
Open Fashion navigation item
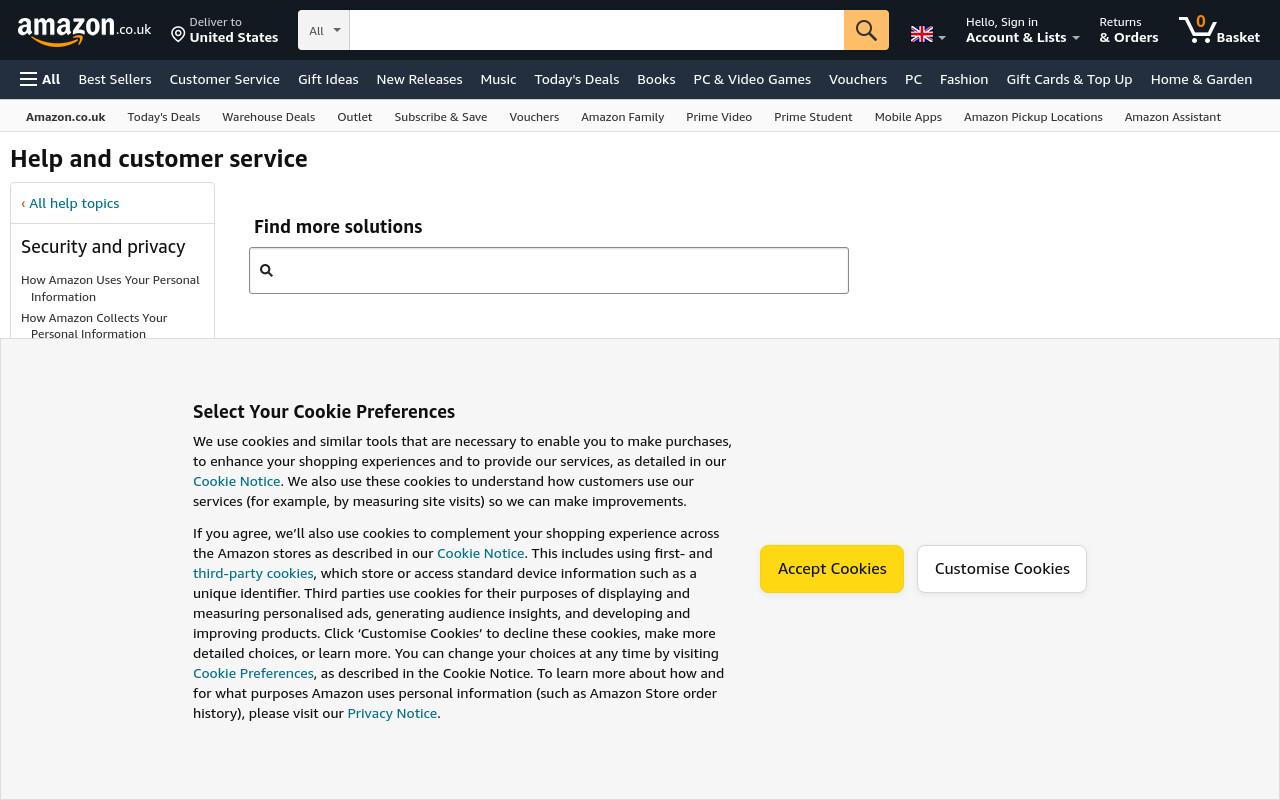click(x=964, y=79)
